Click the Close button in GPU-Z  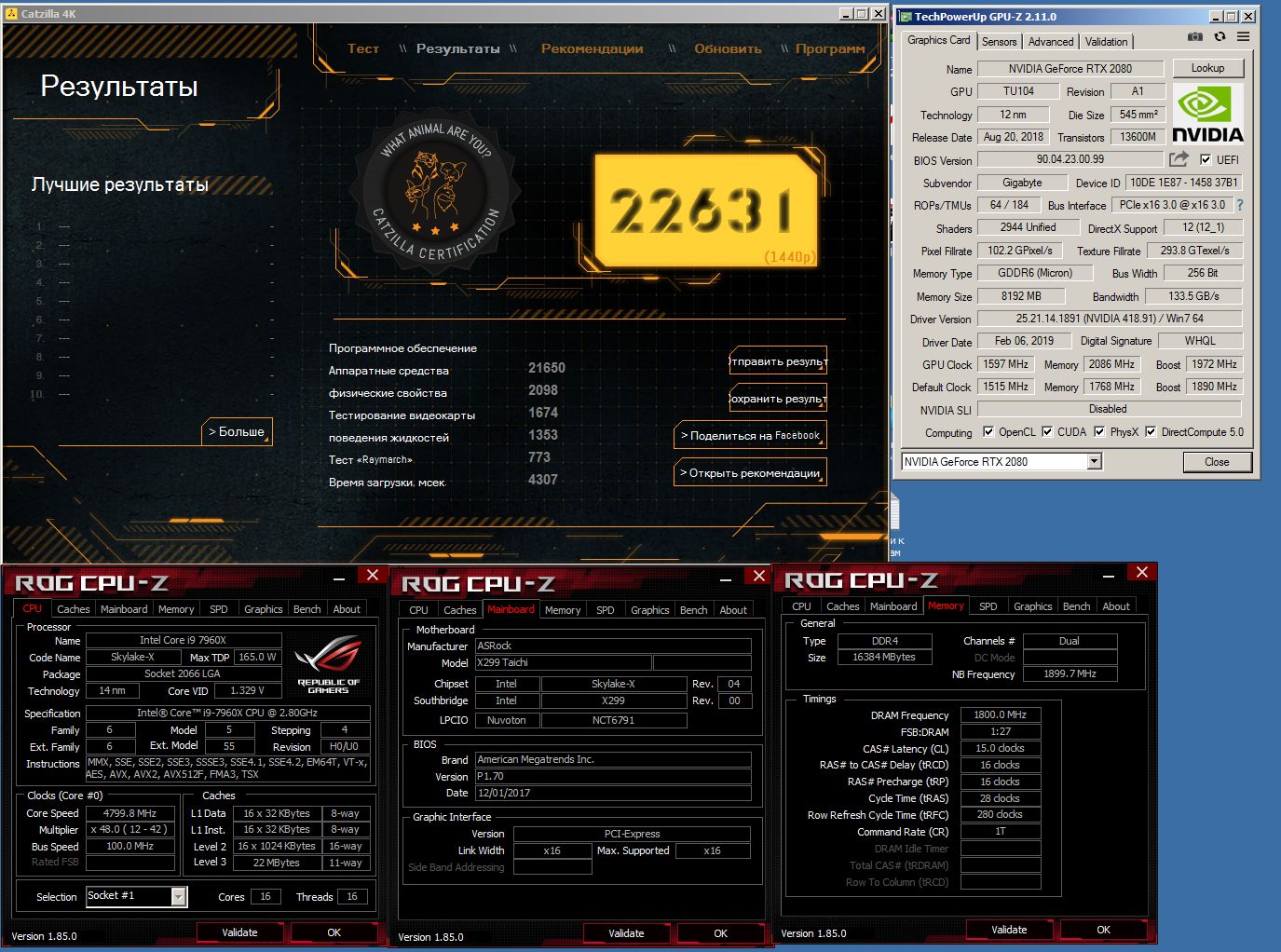tap(1217, 462)
